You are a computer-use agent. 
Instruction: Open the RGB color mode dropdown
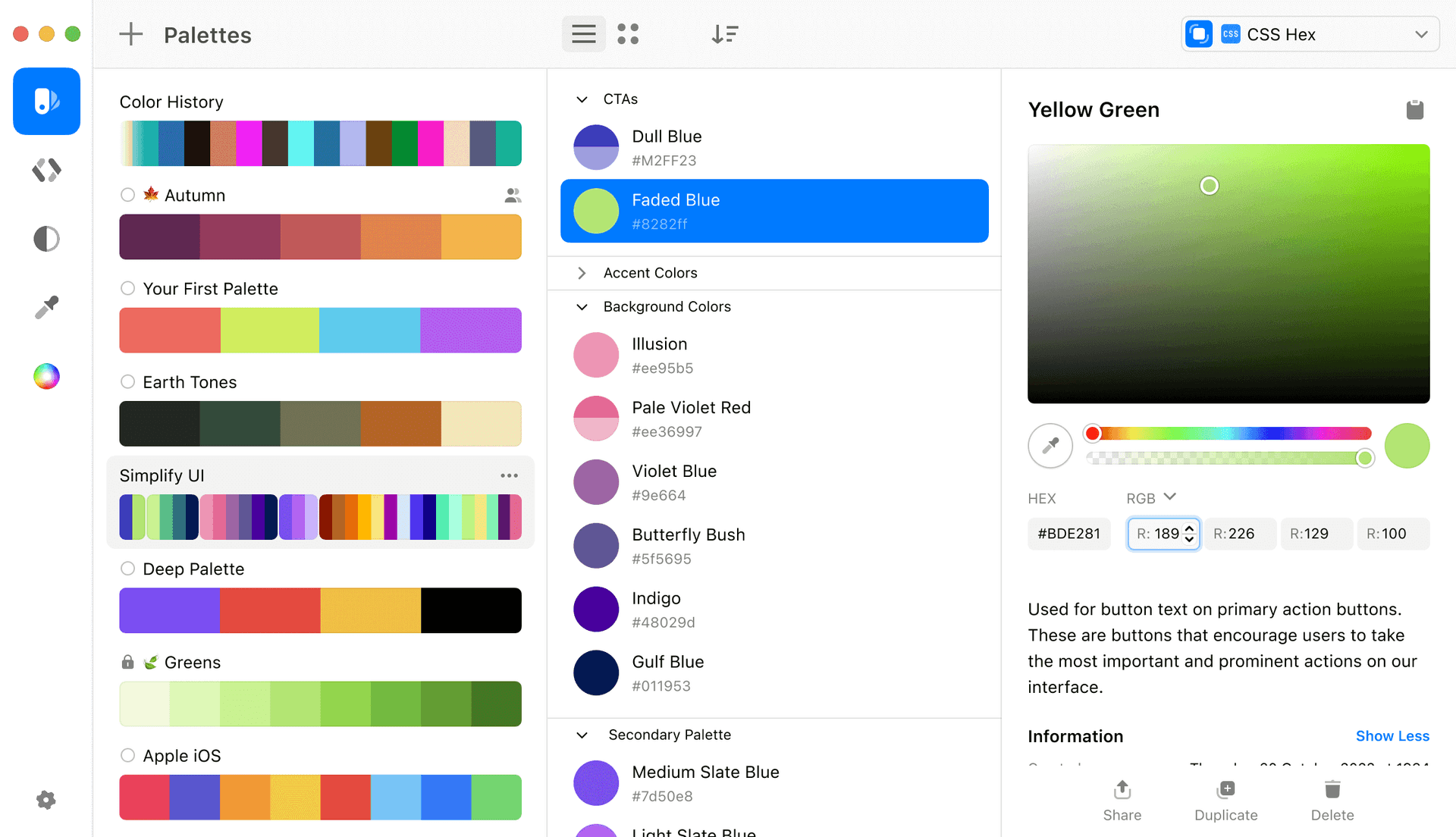[x=1150, y=498]
